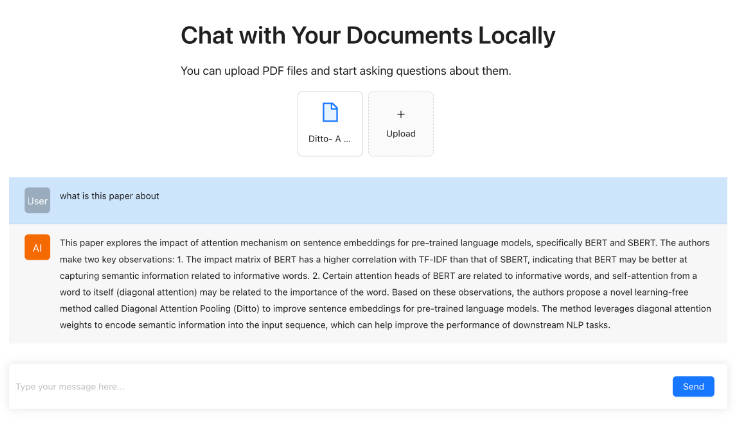Screen dimensions: 738x424
Task: Click the 'Chat with Your Documents Locally' heading
Action: coord(368,36)
